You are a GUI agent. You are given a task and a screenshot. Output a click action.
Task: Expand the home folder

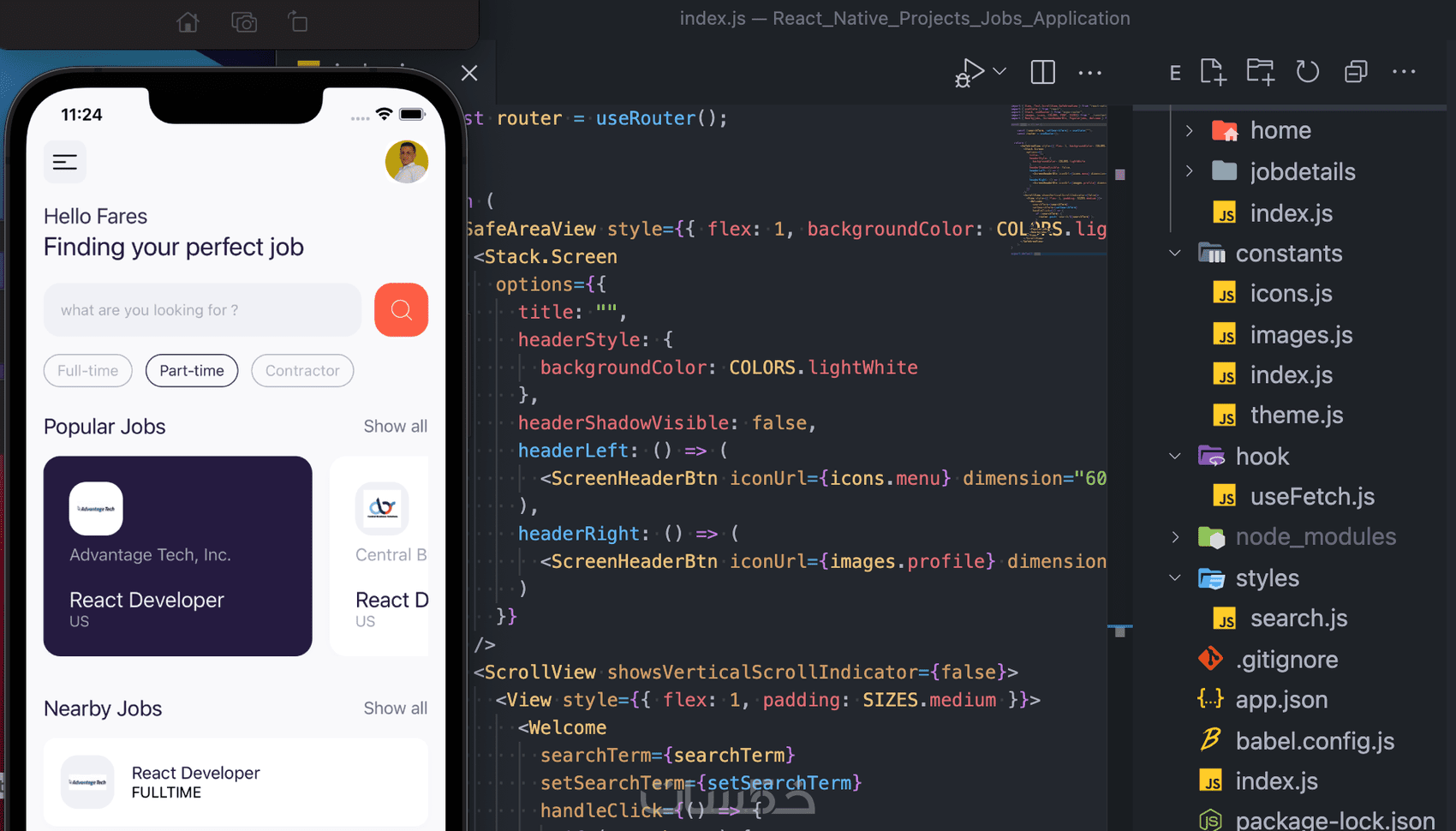pos(1190,130)
